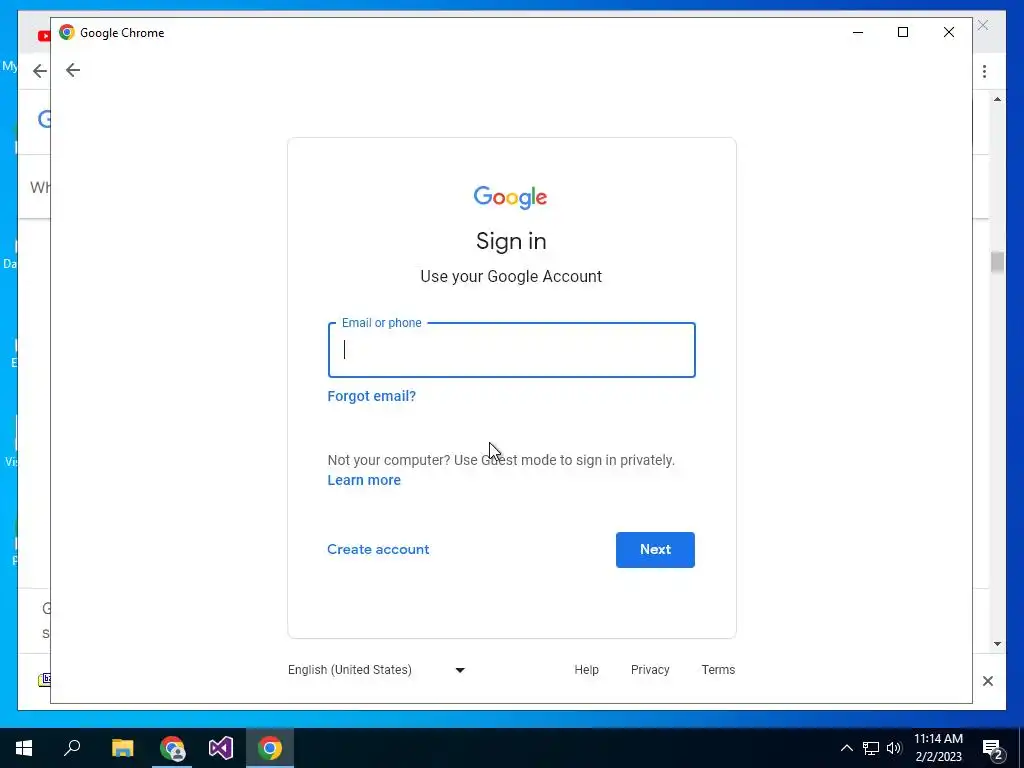Screen dimensions: 1024x768
Task: Click the background window's scrollbar thumb
Action: [x=997, y=262]
